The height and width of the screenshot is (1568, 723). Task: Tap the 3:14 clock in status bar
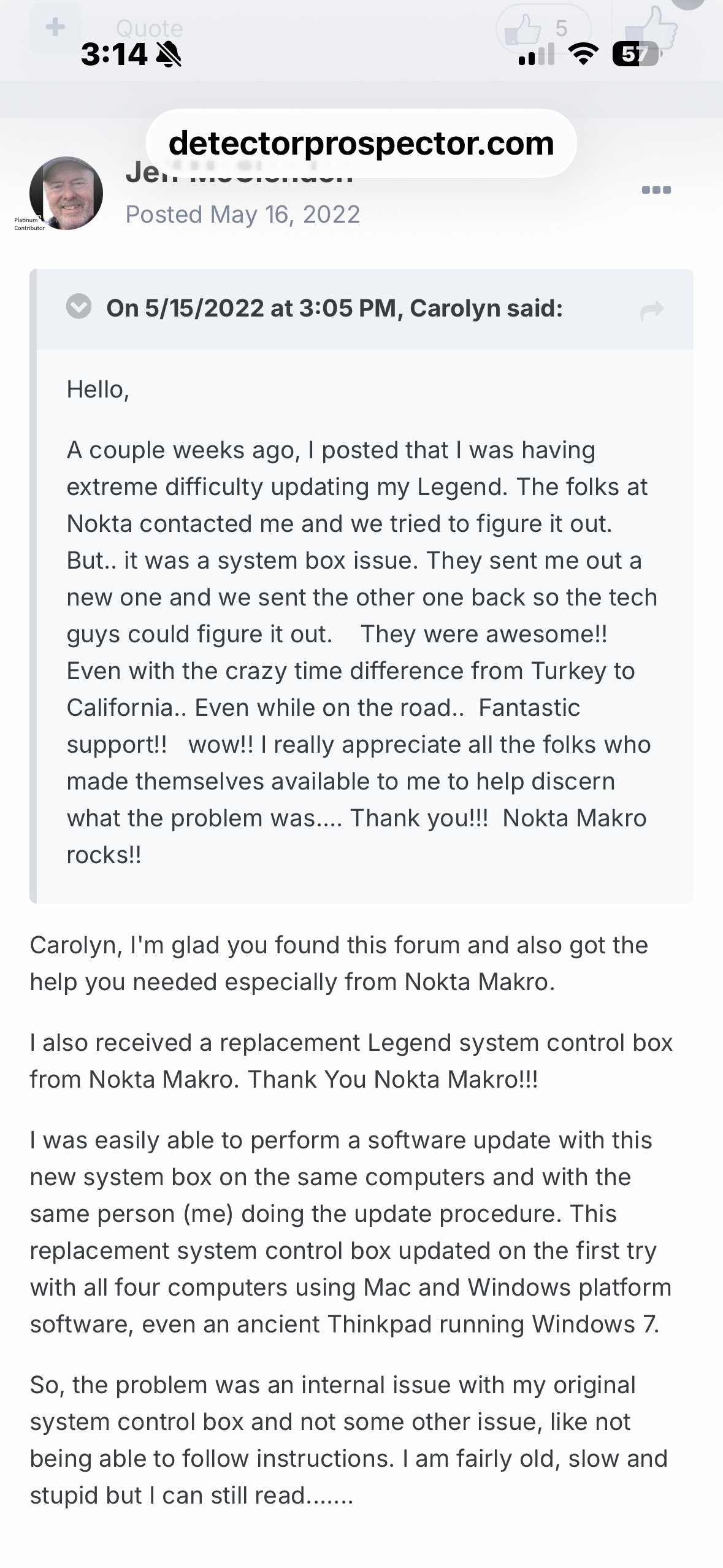pos(114,55)
